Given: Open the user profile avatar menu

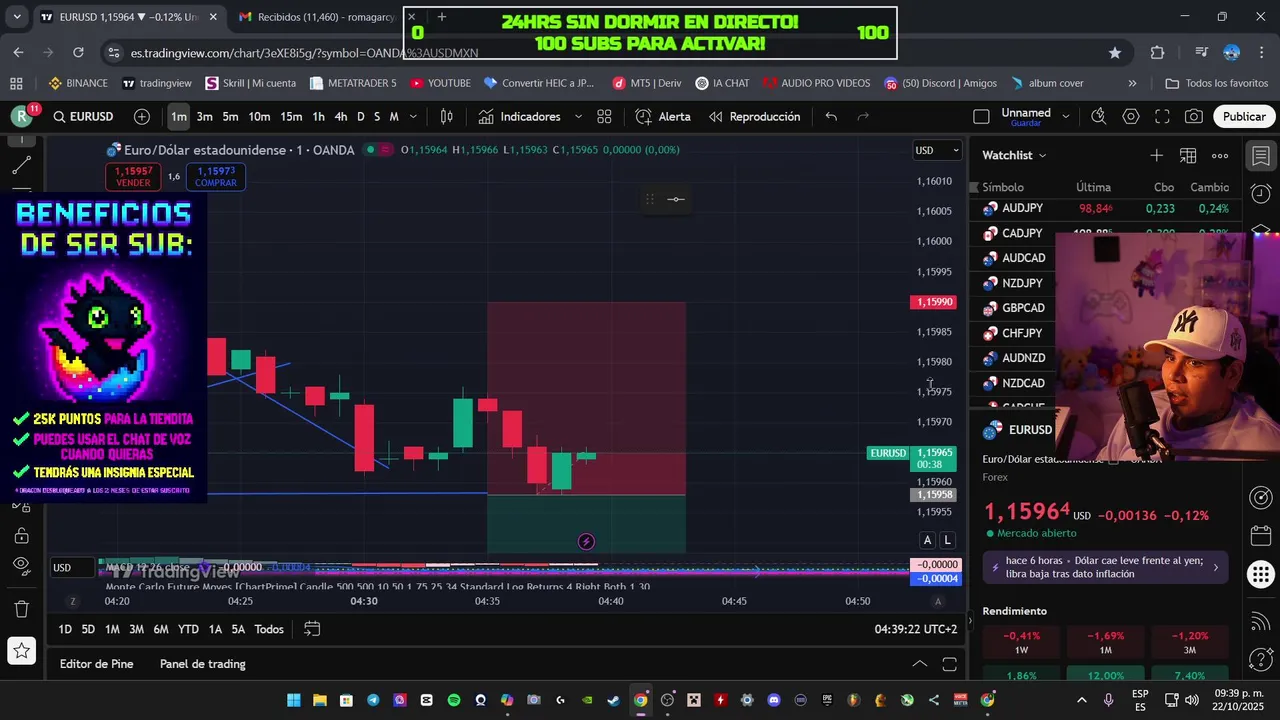Looking at the screenshot, I should [x=22, y=117].
